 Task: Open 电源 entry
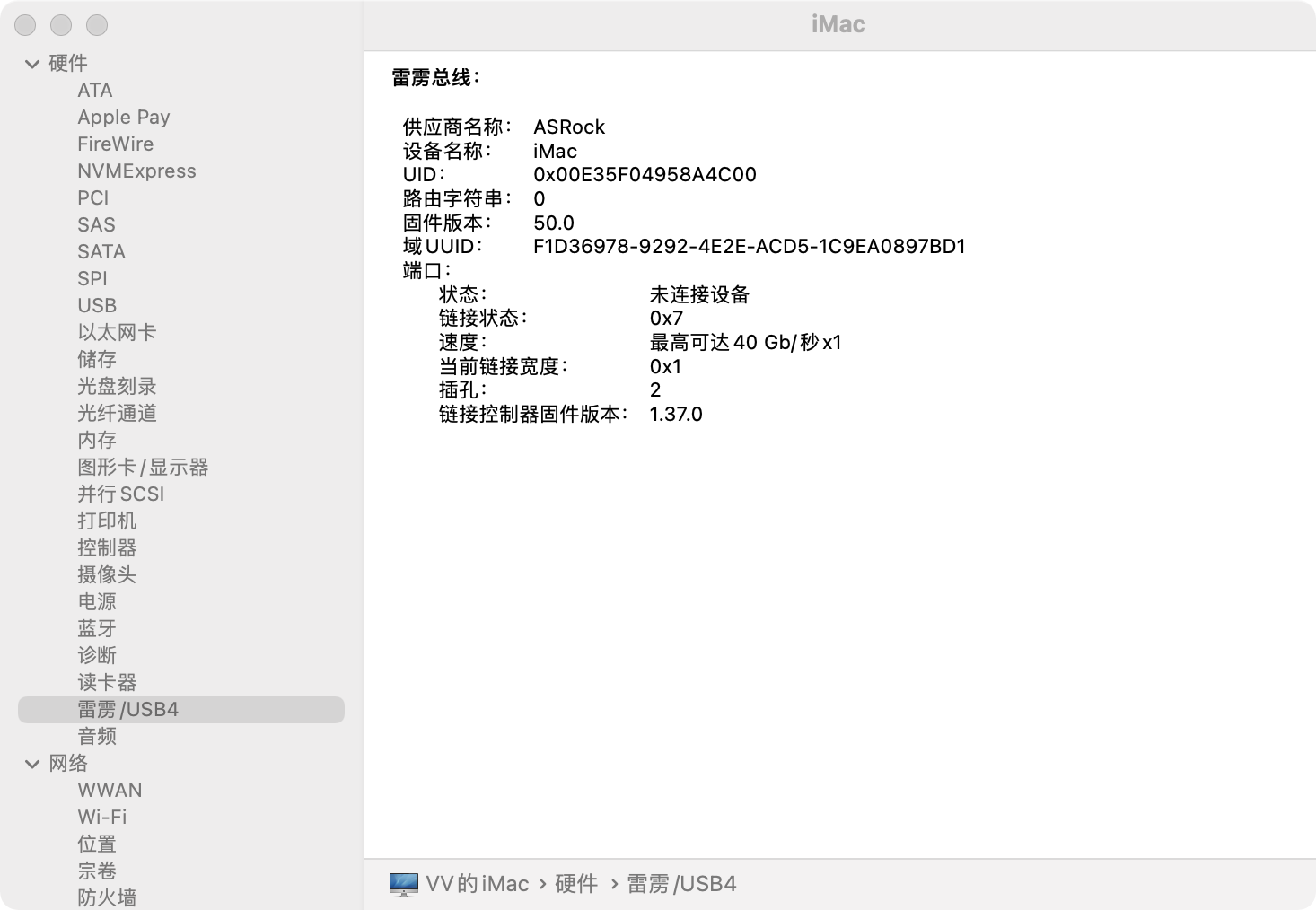pos(97,601)
